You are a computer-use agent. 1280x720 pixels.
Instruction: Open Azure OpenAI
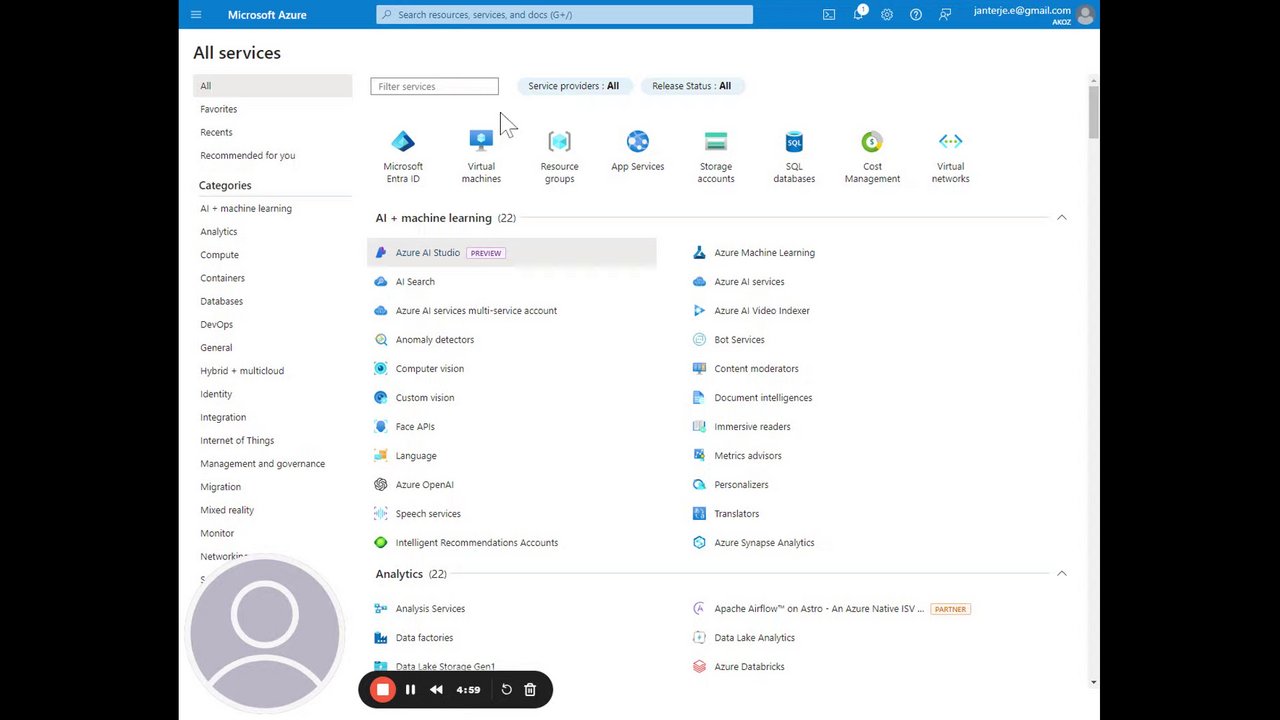(424, 485)
